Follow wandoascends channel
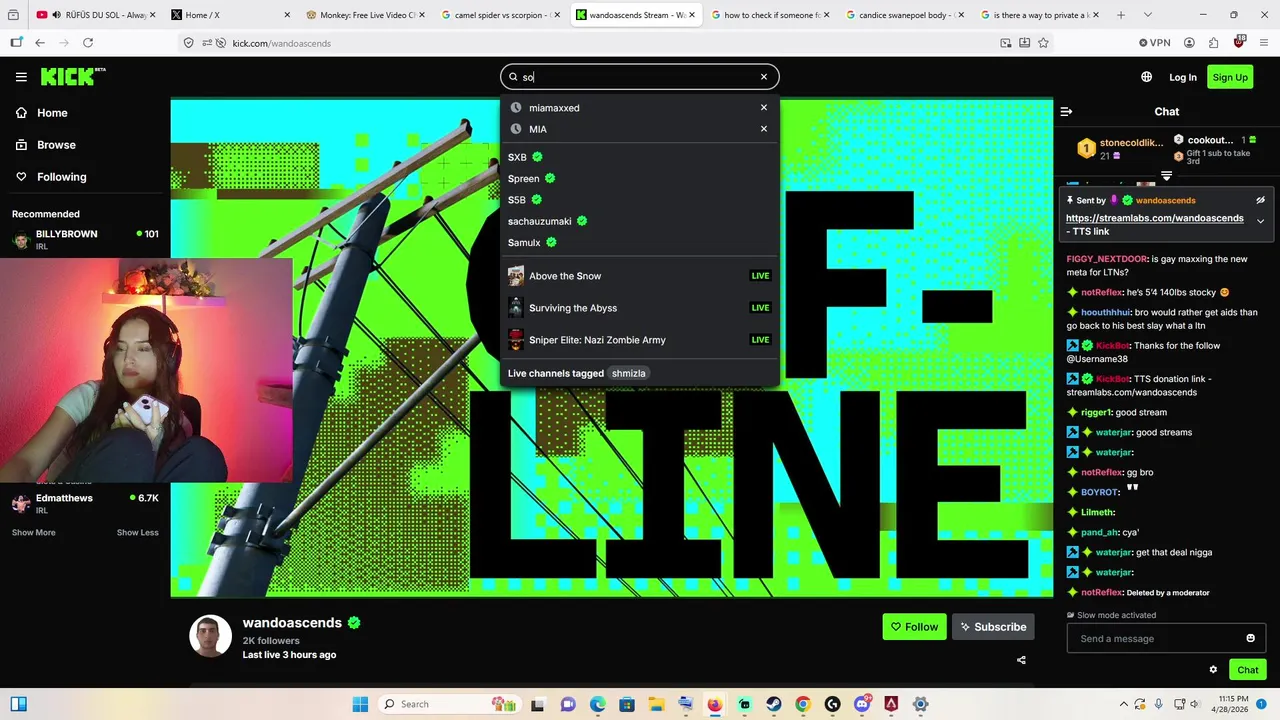The height and width of the screenshot is (720, 1280). 914,627
